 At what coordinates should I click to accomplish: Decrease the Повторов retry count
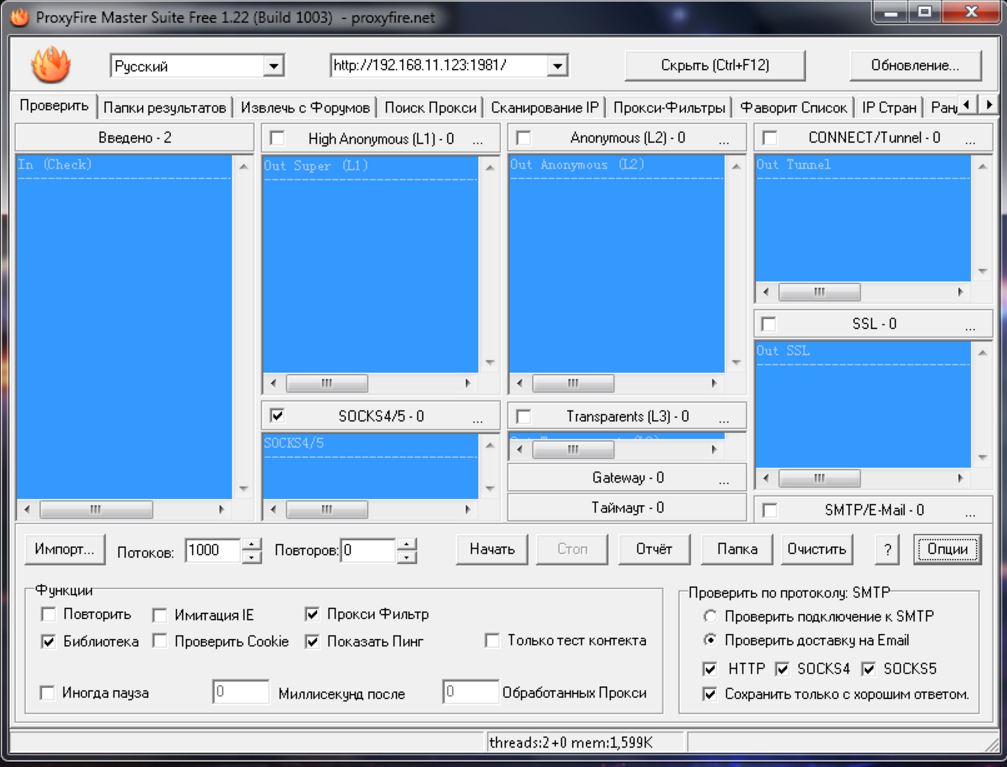[x=407, y=557]
